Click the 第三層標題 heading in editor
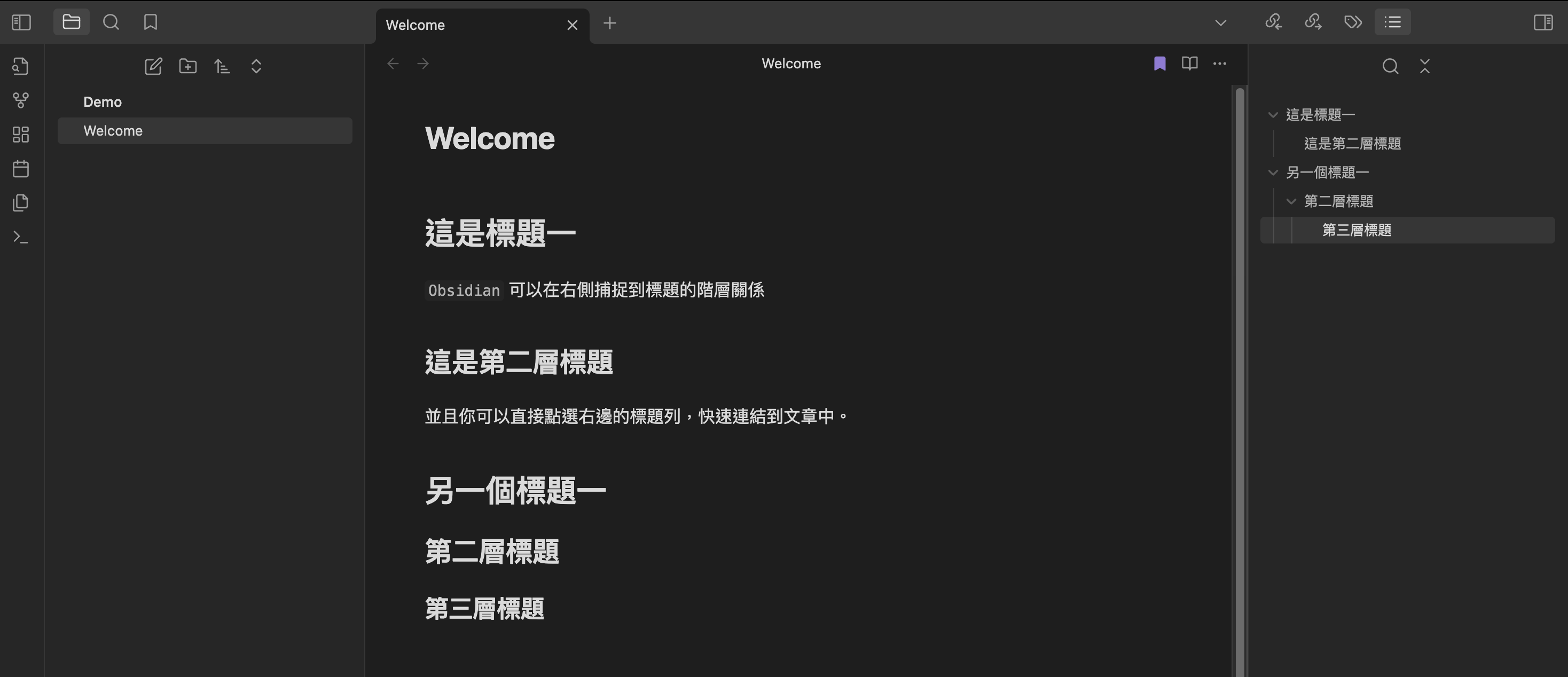The image size is (1568, 677). click(484, 609)
